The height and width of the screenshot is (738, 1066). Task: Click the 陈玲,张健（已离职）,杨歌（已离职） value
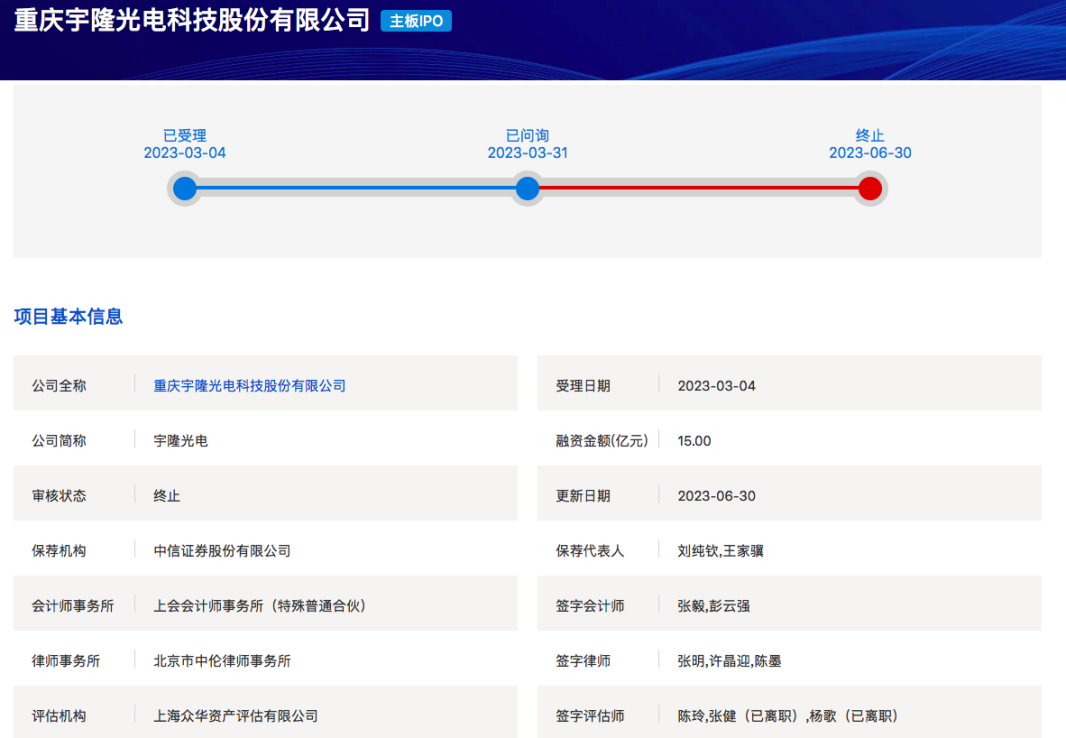click(790, 716)
